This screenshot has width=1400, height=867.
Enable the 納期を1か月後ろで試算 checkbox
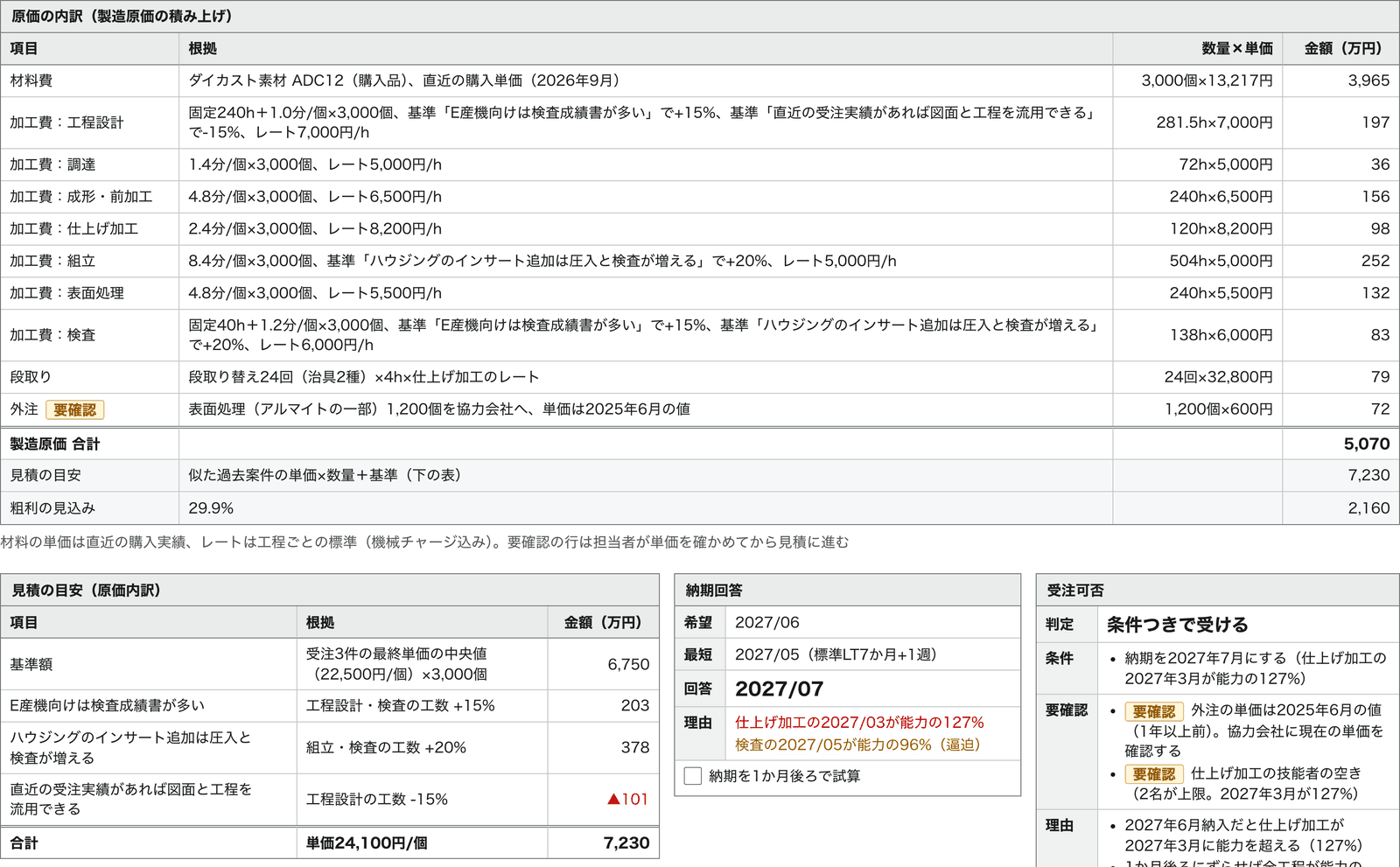[693, 776]
